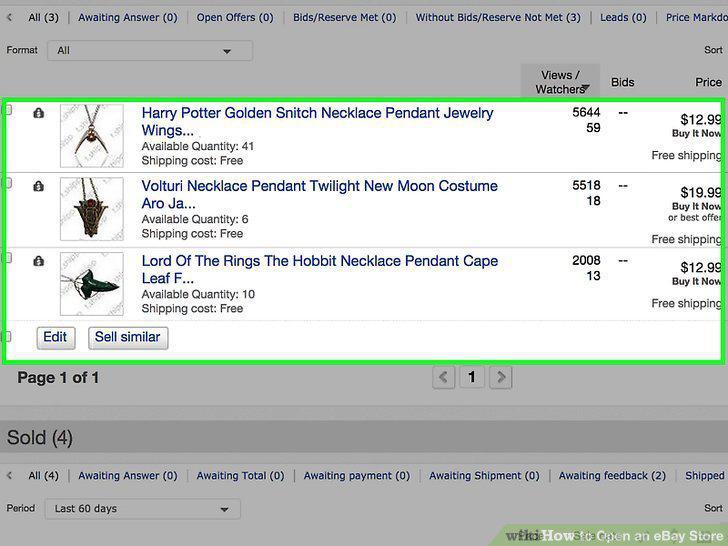Select Awaiting payment (0) filter
Viewport: 728px width, 546px height.
(x=357, y=476)
